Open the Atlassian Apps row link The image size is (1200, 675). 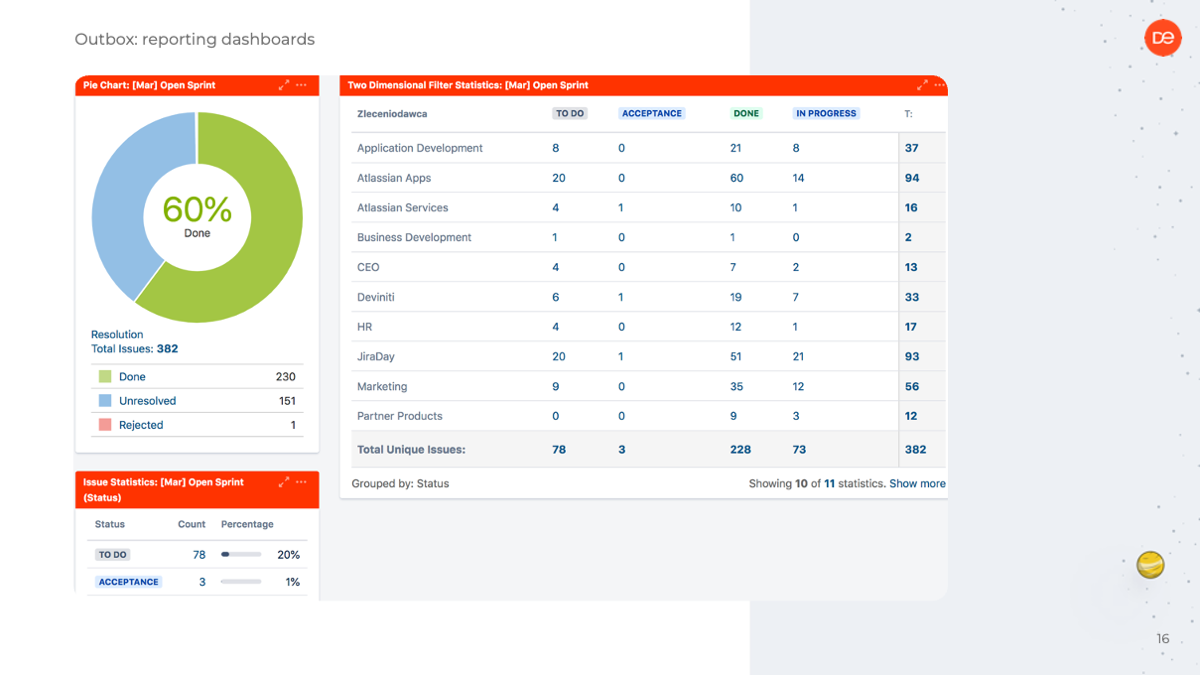(394, 178)
